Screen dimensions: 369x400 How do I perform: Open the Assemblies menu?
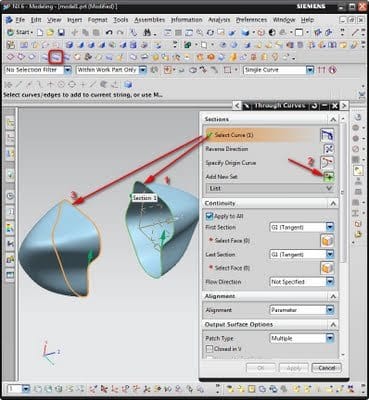[149, 20]
